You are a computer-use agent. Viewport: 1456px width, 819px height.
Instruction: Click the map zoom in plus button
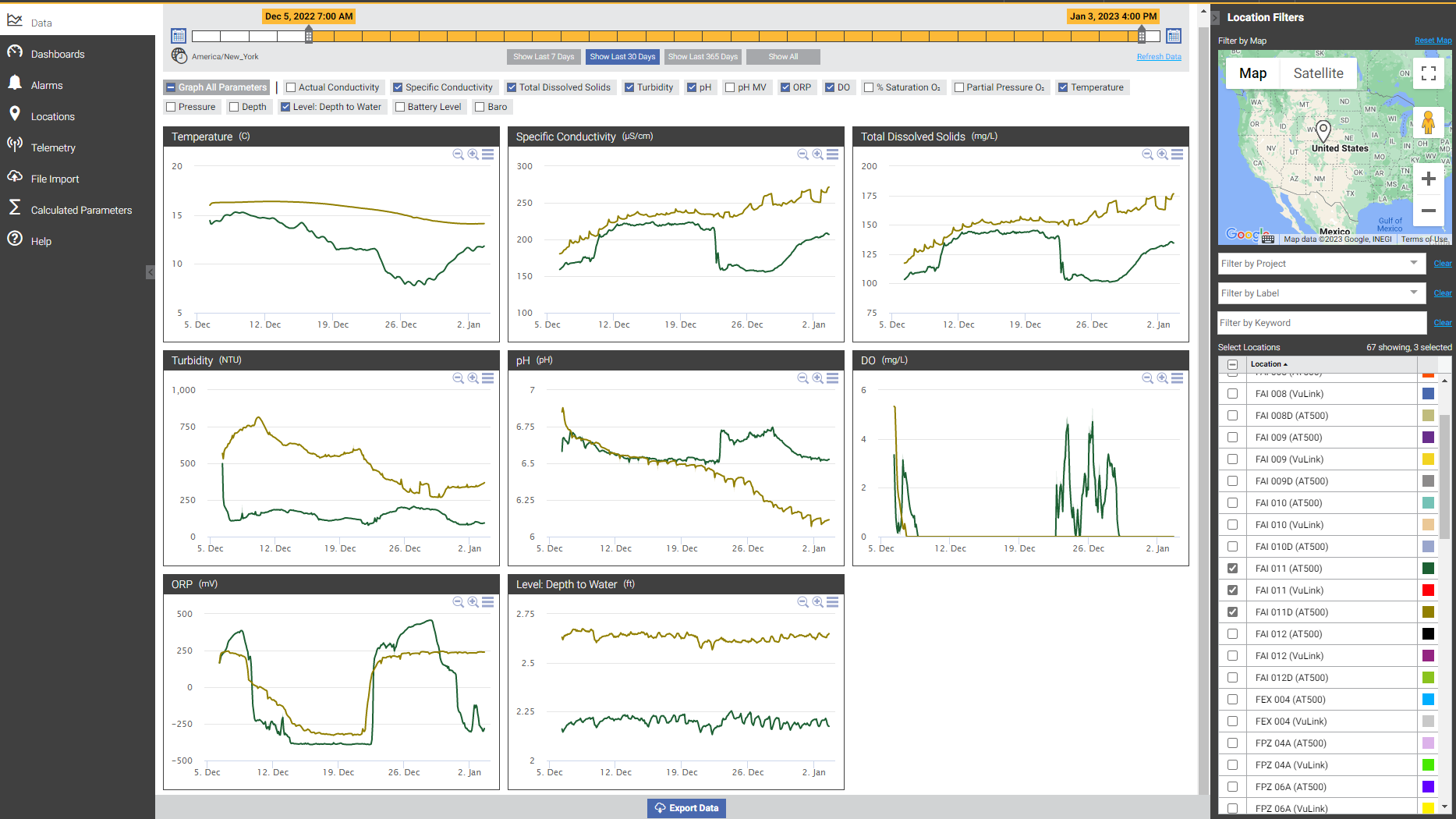[1428, 179]
